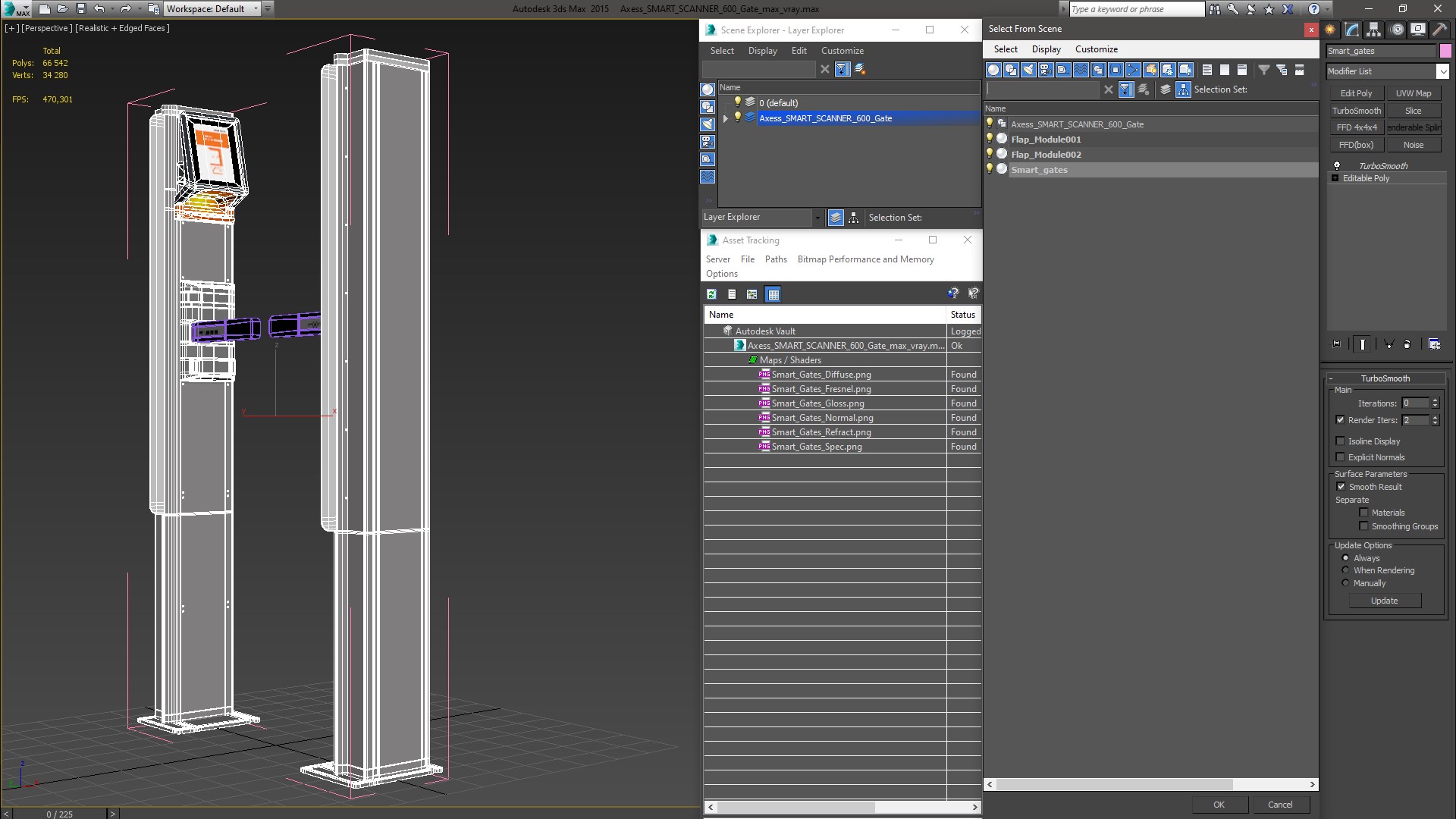Viewport: 1456px width, 819px height.
Task: Click the pink object color swatch
Action: (1445, 51)
